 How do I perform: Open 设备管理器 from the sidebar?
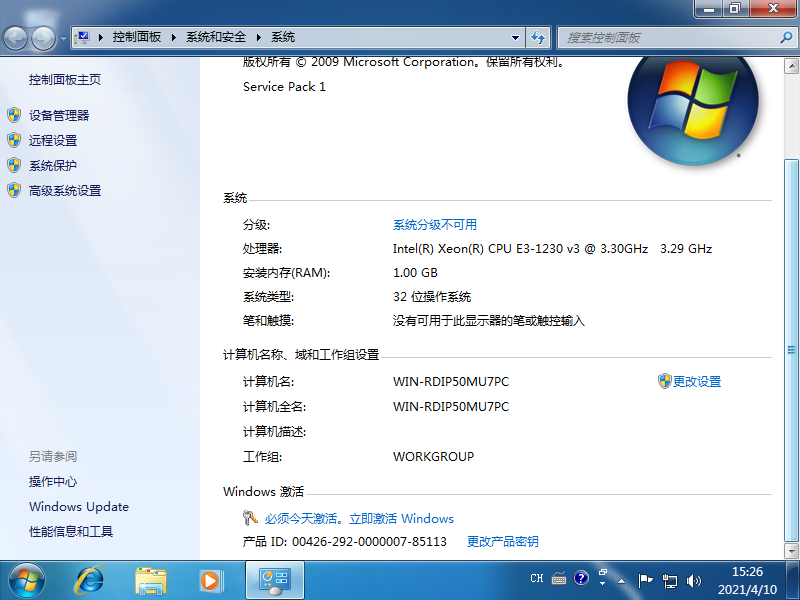click(x=58, y=116)
